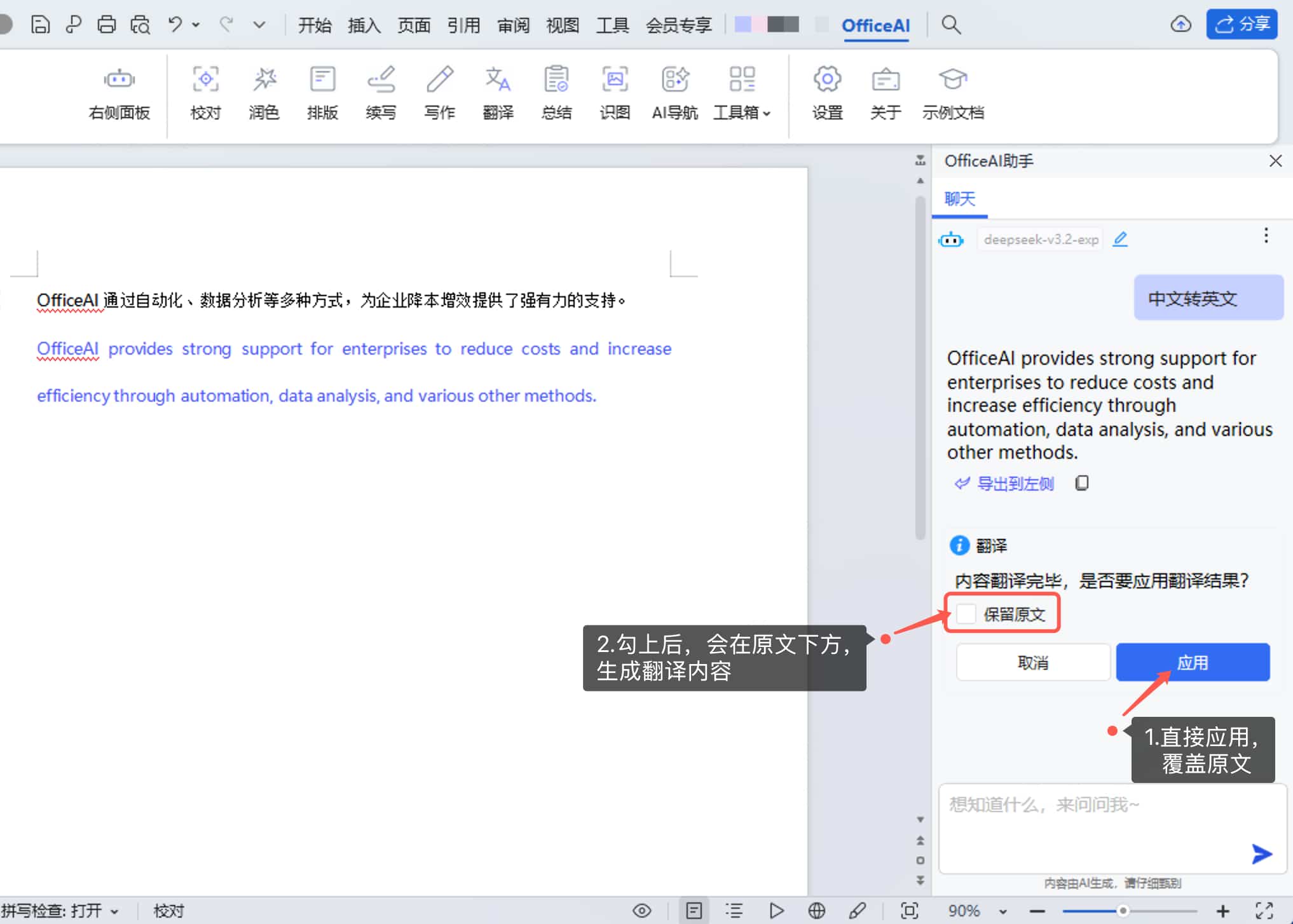Viewport: 1293px width, 924px height.
Task: Check the 保留原文 checkbox
Action: coord(966,614)
